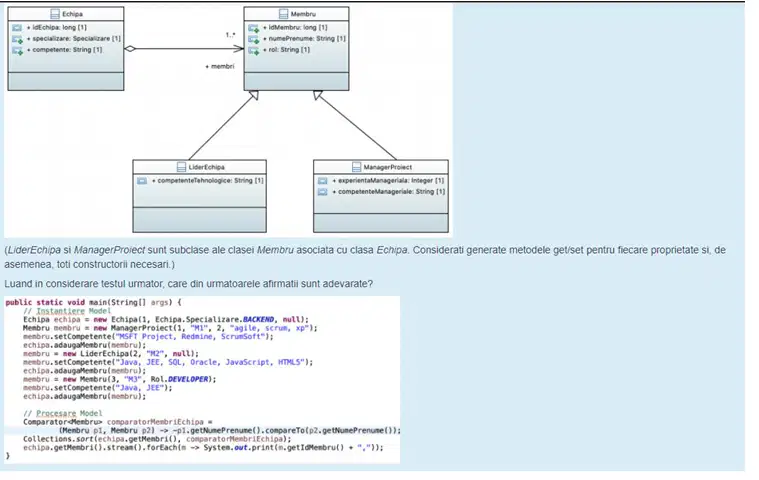Viewport: 759px width, 480px height.
Task: Click the Membru class header icon
Action: [284, 14]
